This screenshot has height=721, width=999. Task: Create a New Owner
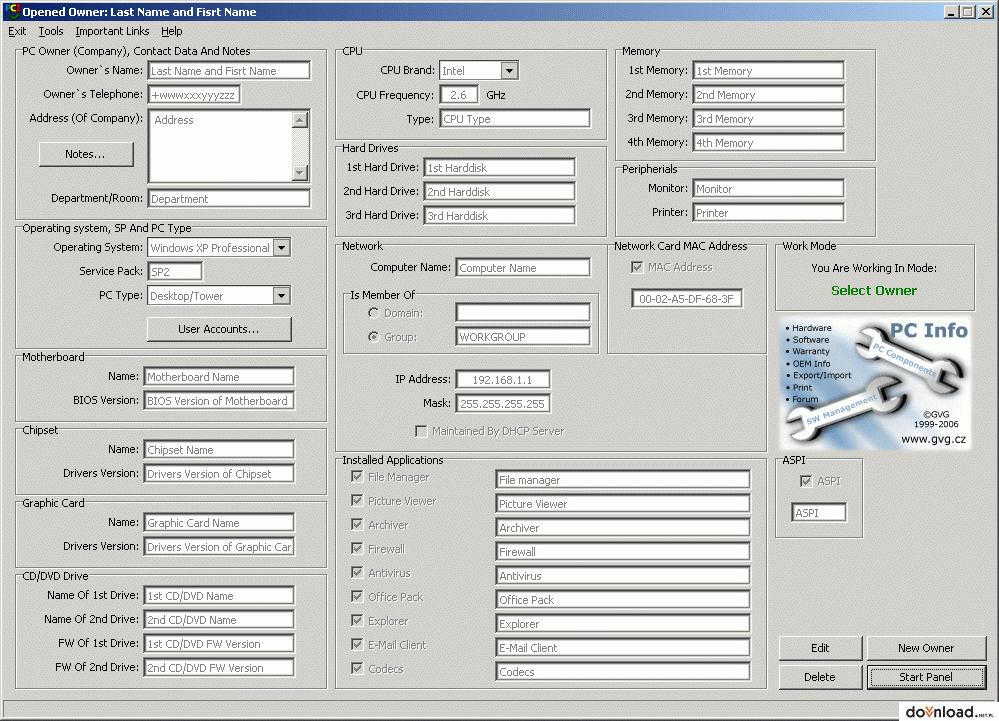point(926,648)
